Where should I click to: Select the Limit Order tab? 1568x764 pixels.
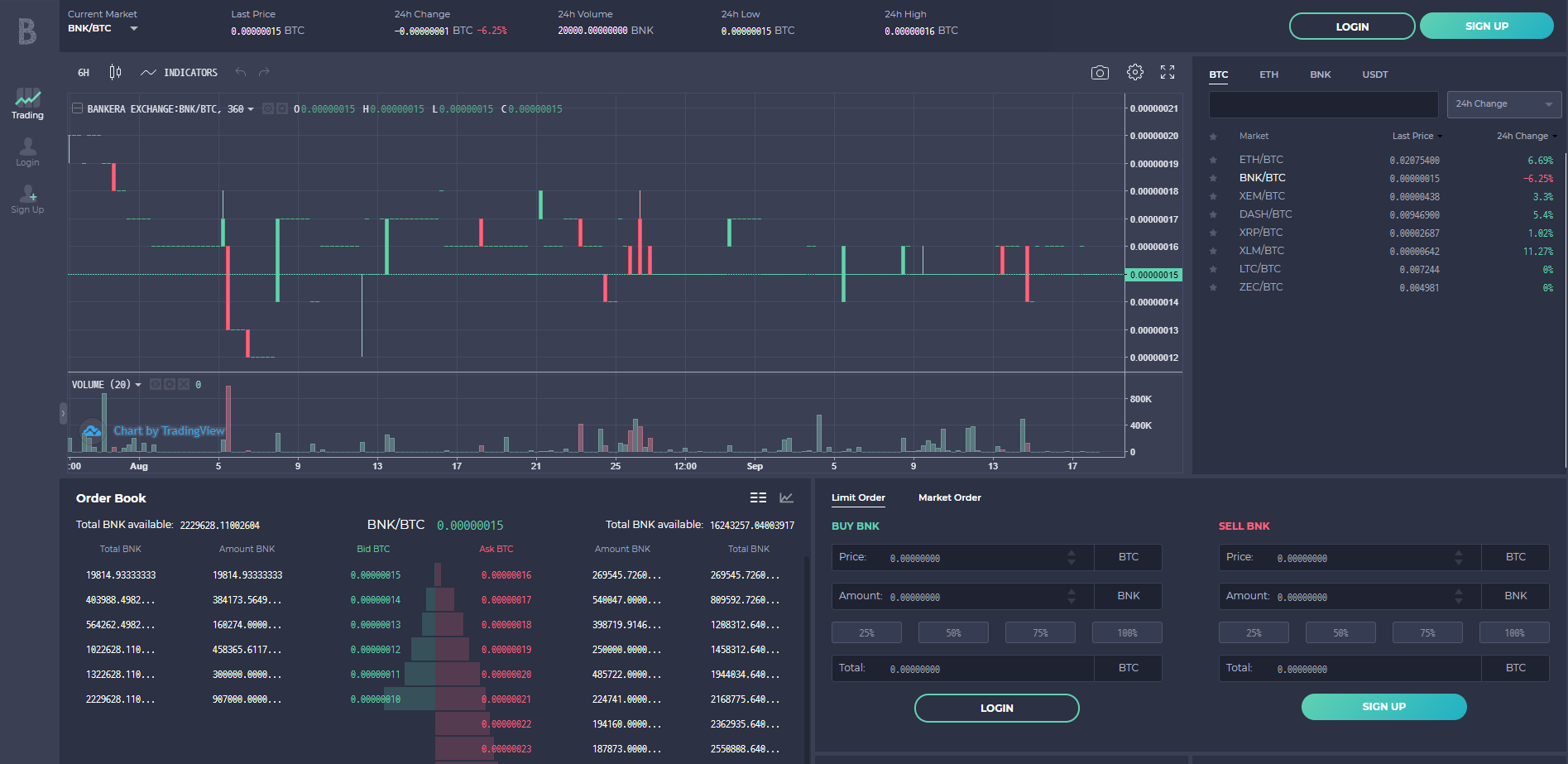(858, 497)
